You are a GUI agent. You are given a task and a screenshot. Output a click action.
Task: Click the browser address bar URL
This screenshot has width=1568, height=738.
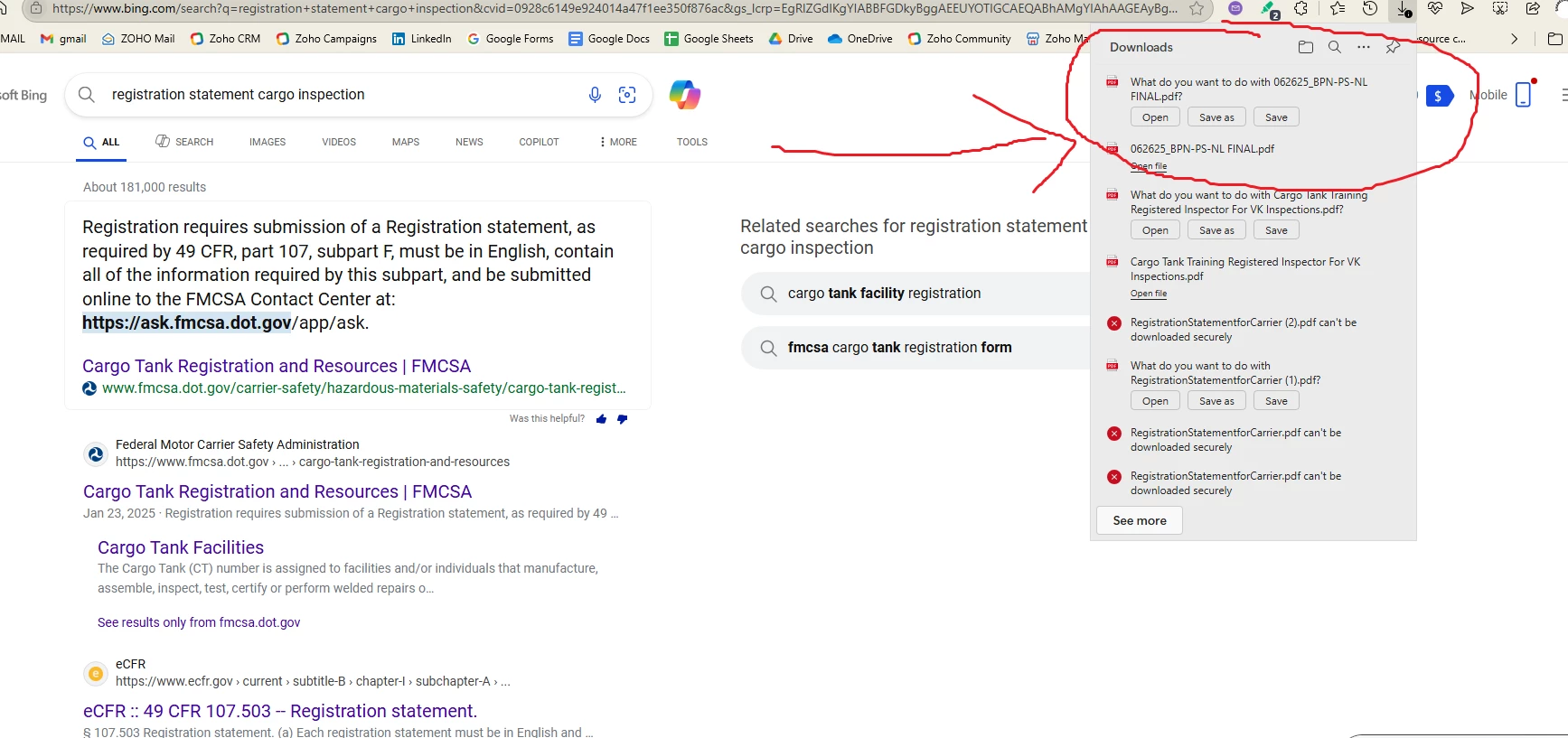point(615,8)
